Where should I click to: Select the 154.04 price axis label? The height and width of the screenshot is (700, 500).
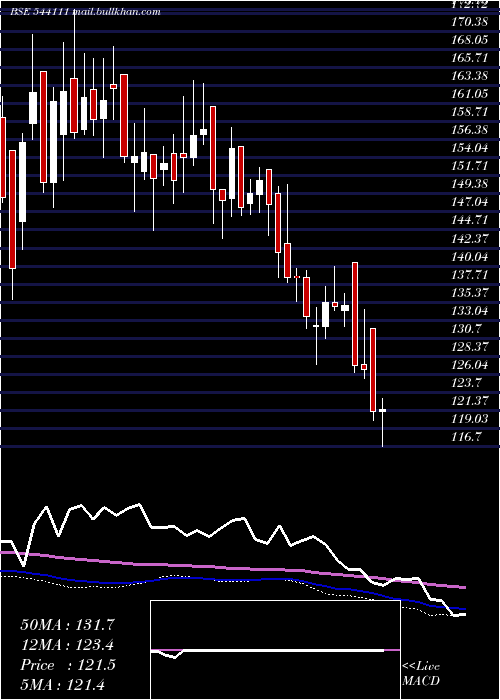click(x=469, y=148)
